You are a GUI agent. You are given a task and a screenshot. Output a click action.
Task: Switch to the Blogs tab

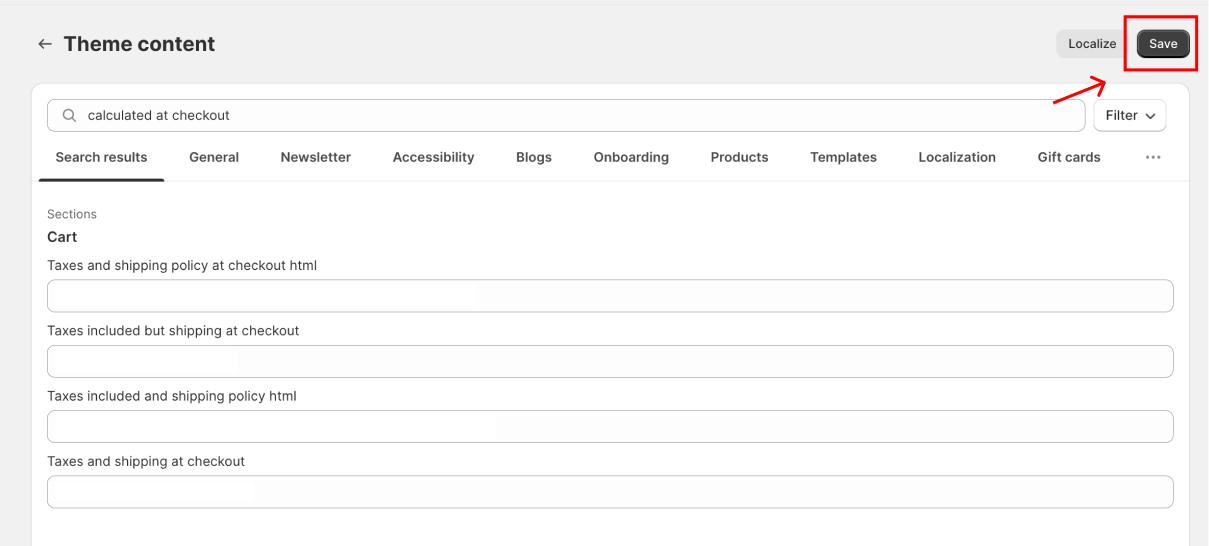click(534, 157)
